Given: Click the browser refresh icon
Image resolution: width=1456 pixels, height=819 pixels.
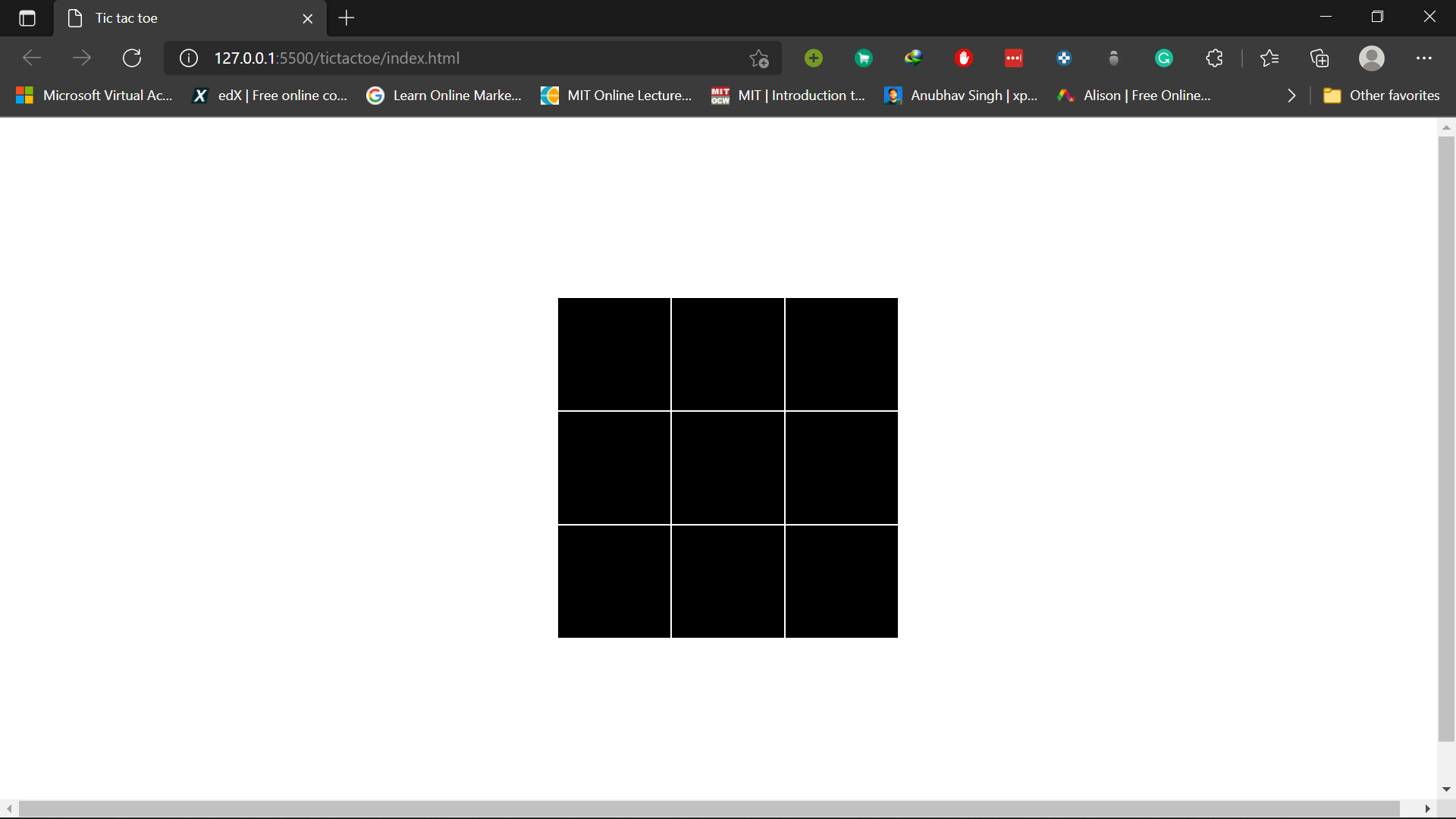Looking at the screenshot, I should 132,58.
